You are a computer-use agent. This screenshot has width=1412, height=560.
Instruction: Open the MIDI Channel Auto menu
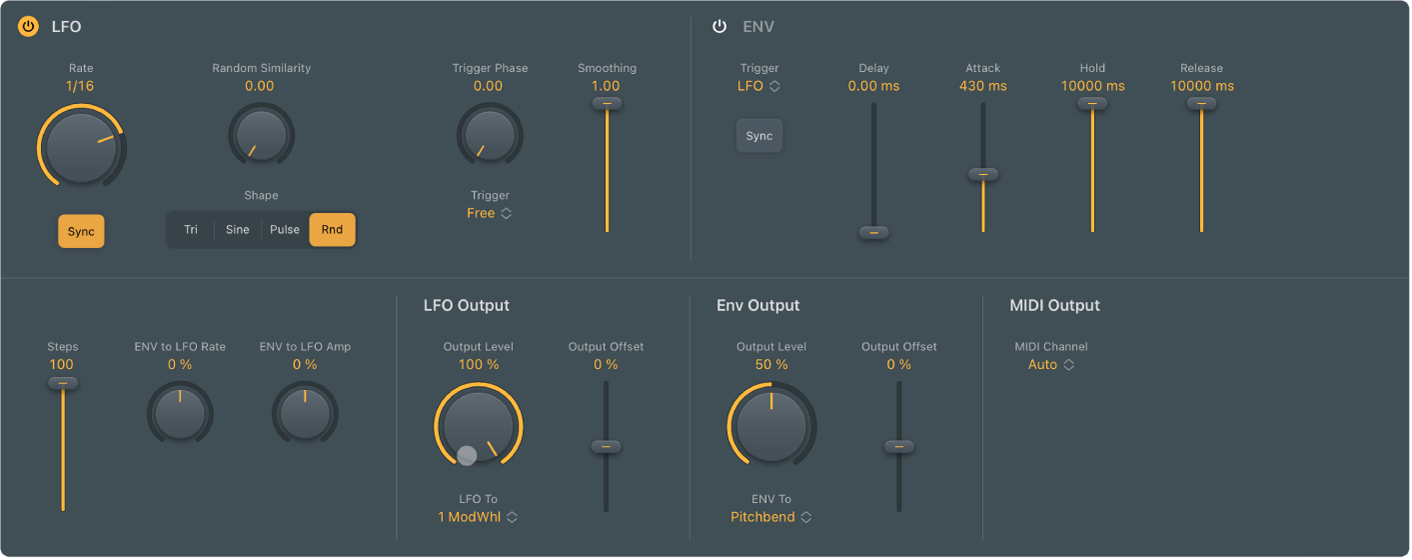point(1050,365)
